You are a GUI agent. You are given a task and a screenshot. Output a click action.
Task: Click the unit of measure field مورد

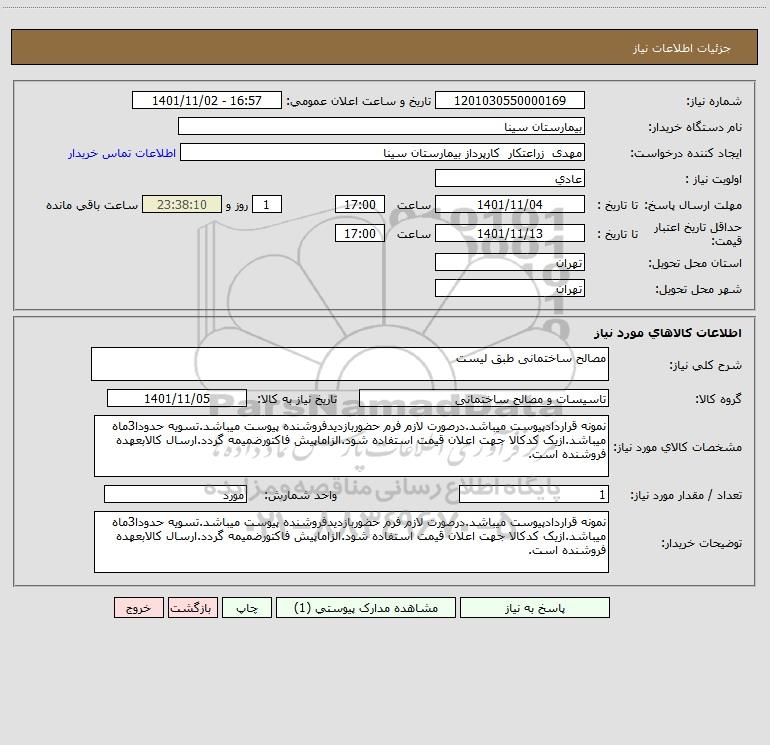tap(175, 495)
